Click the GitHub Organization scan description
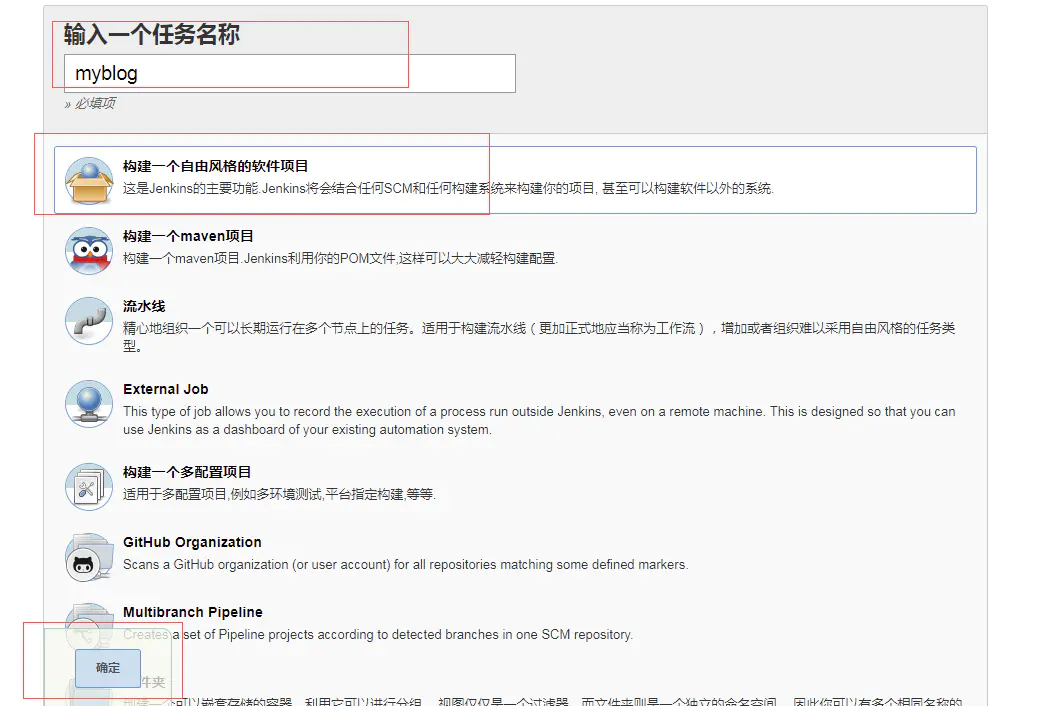This screenshot has width=1044, height=706. coord(405,565)
